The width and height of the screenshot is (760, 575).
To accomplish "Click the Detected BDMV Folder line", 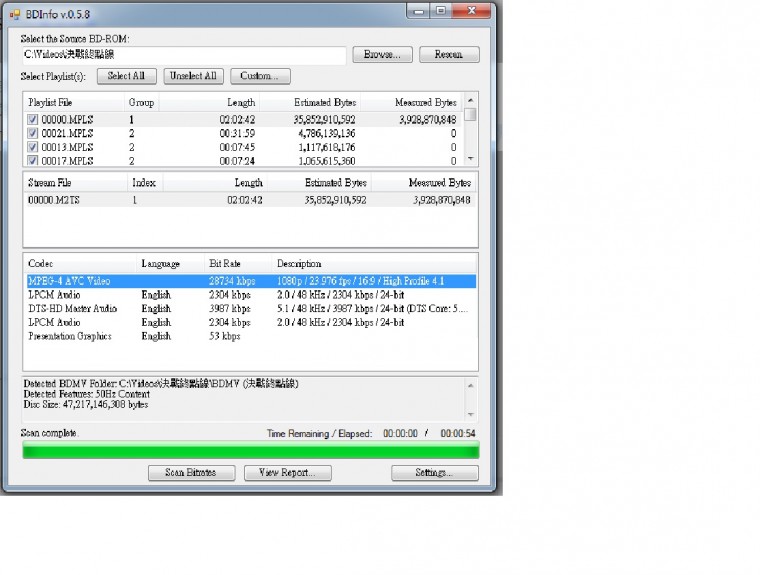I will (161, 383).
